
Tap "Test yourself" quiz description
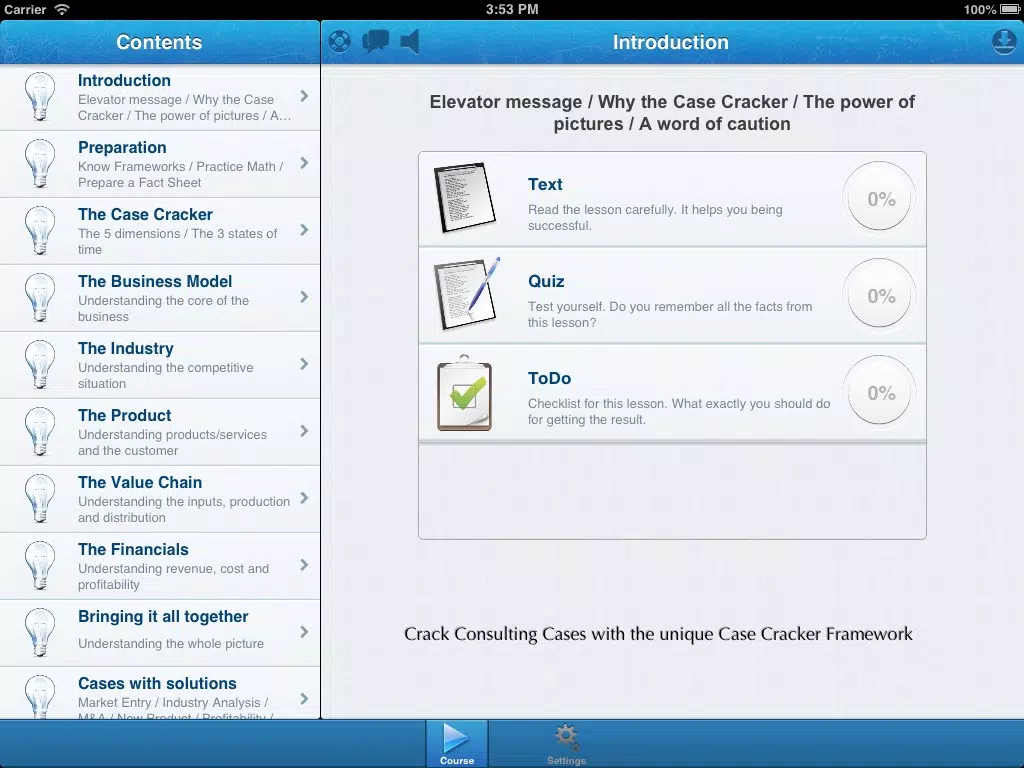click(670, 314)
